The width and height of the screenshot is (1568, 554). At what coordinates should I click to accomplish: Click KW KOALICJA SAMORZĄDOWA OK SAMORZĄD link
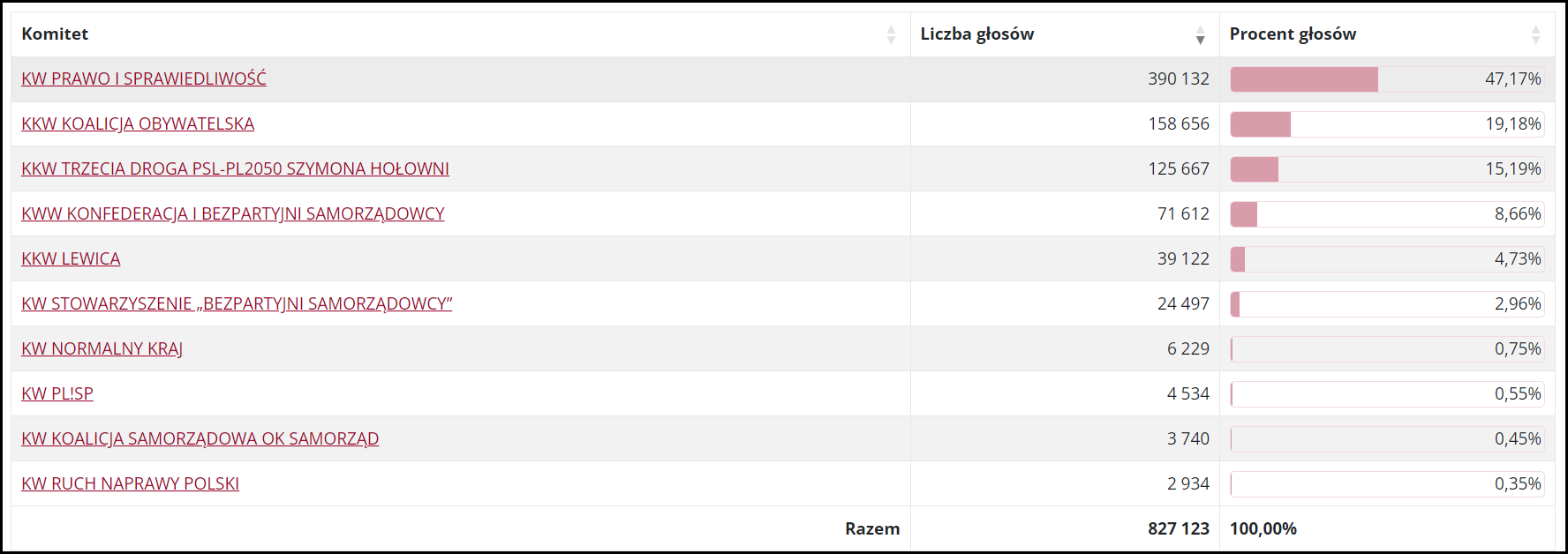click(200, 438)
